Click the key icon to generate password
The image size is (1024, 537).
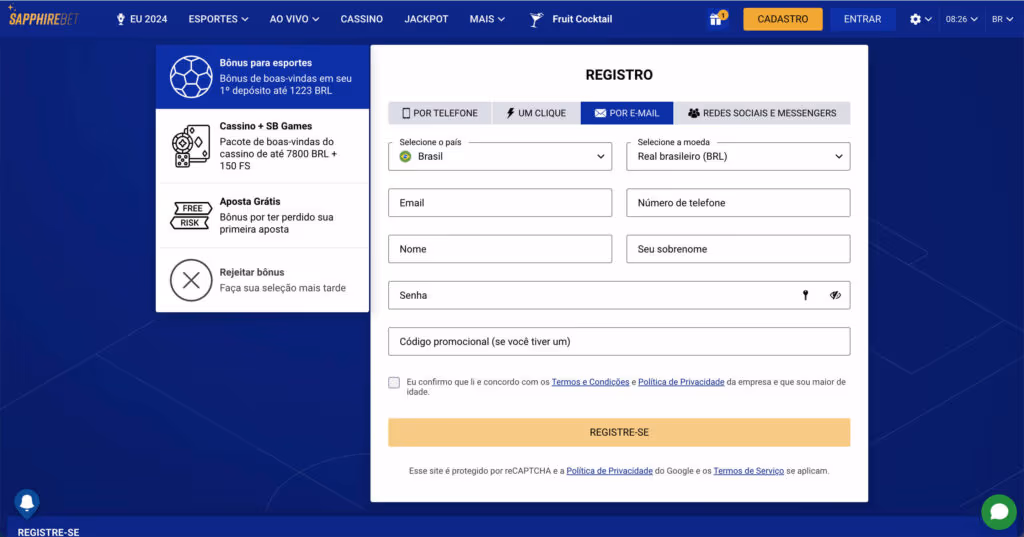[805, 295]
